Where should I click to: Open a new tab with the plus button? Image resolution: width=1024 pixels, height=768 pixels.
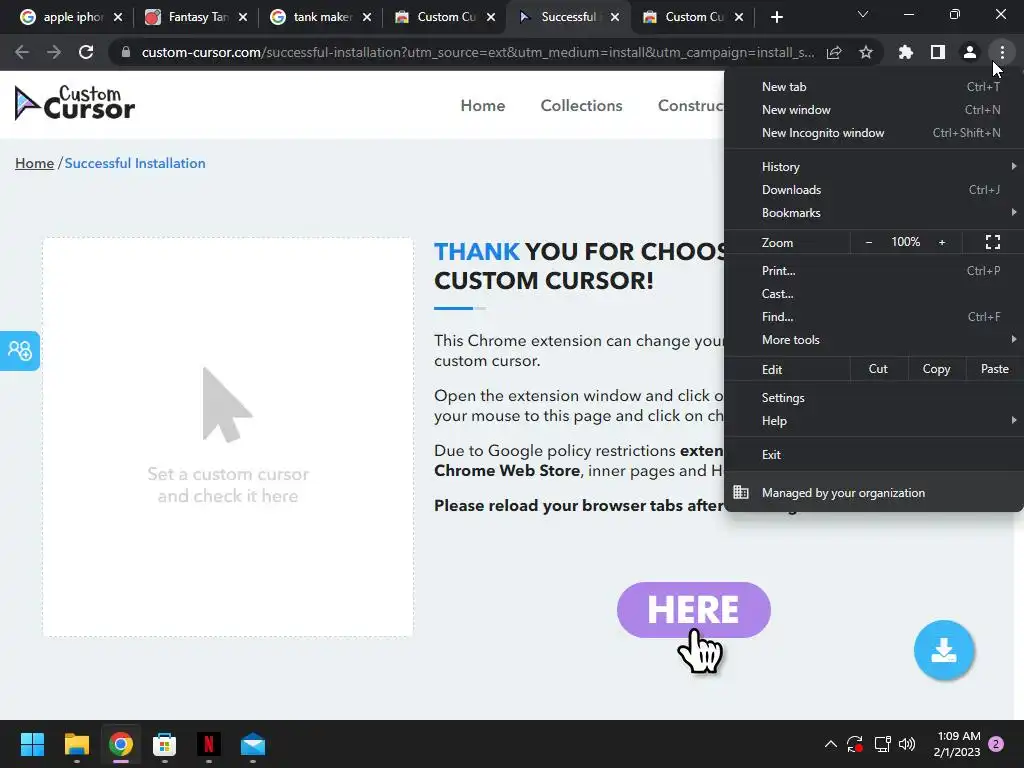click(776, 17)
